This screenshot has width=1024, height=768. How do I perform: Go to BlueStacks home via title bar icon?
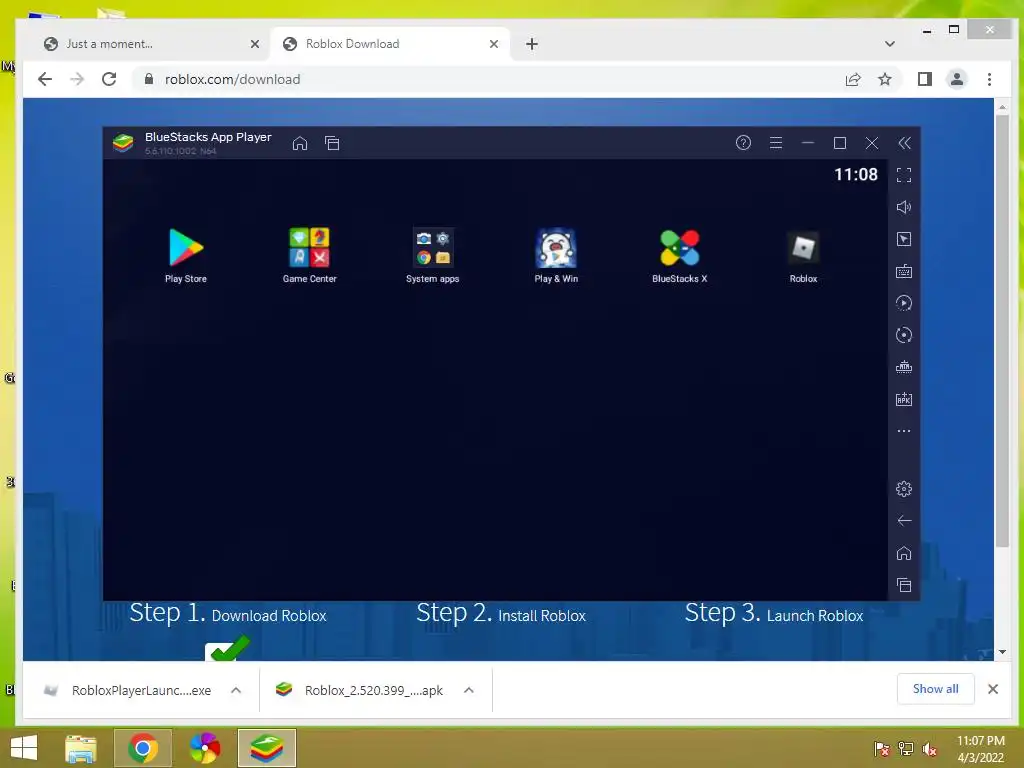click(300, 143)
